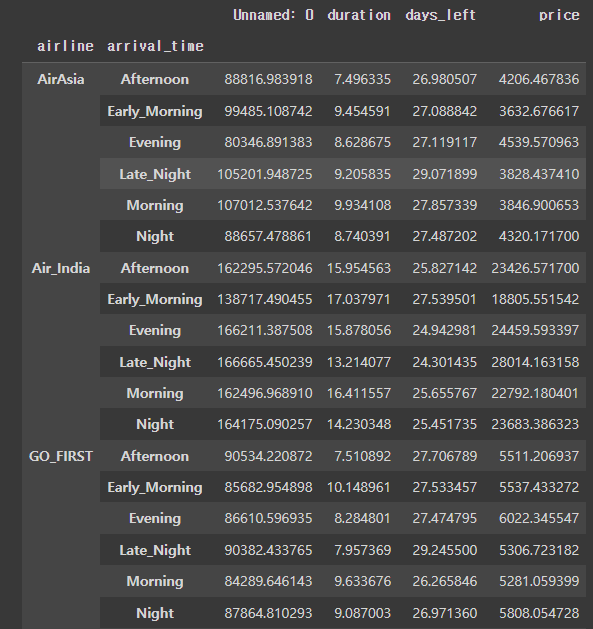
Task: Click cell value 107012.537642
Action: [x=264, y=205]
